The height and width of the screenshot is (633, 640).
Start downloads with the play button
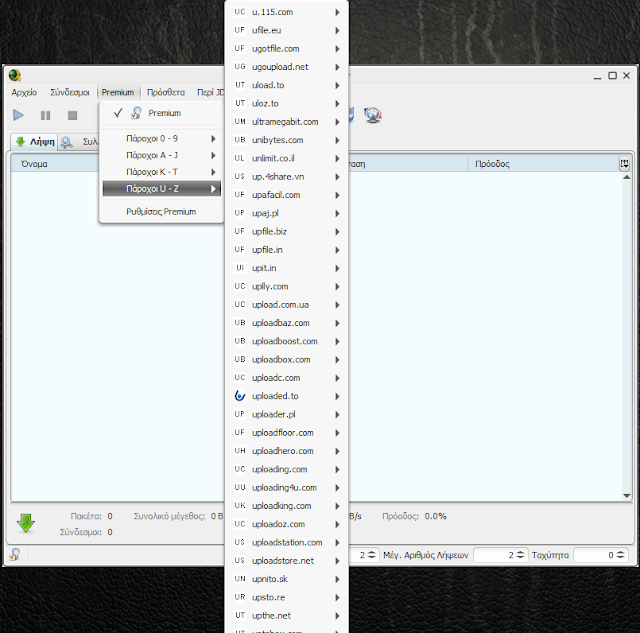click(18, 115)
